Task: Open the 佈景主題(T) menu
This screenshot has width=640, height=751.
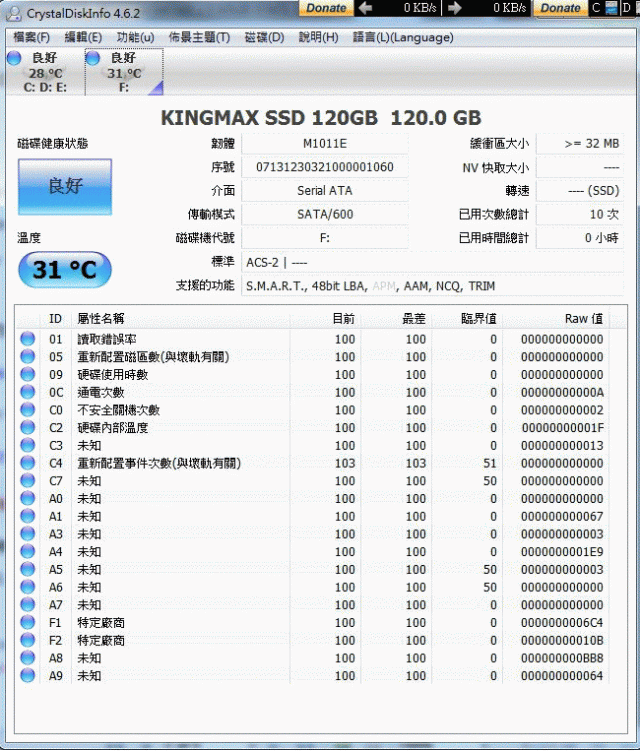Action: [199, 37]
